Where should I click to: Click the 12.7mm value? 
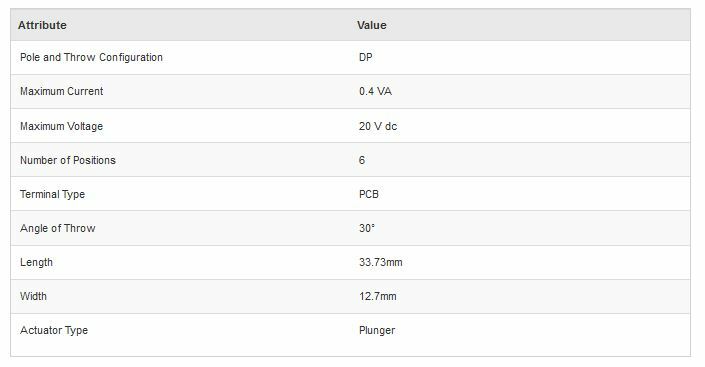(378, 296)
